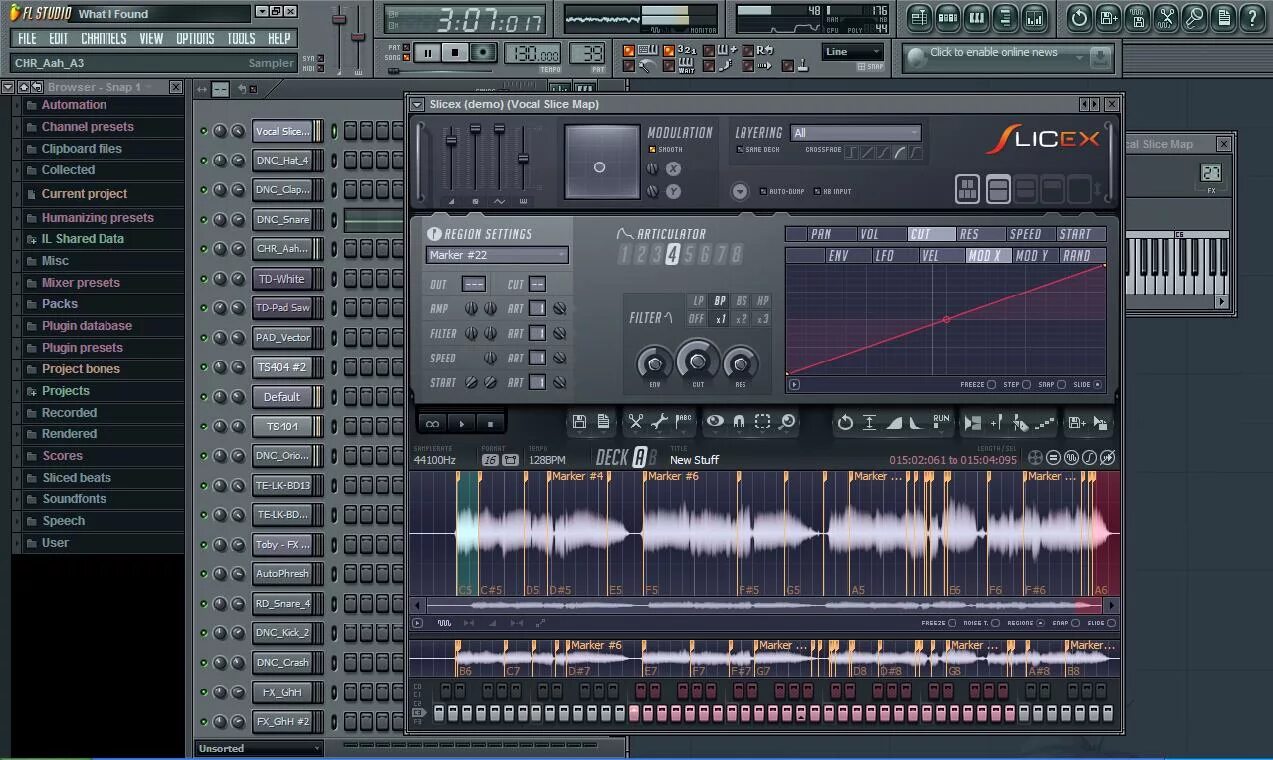Enable Freeze in the articulator envelope editor
1273x760 pixels.
(x=992, y=384)
